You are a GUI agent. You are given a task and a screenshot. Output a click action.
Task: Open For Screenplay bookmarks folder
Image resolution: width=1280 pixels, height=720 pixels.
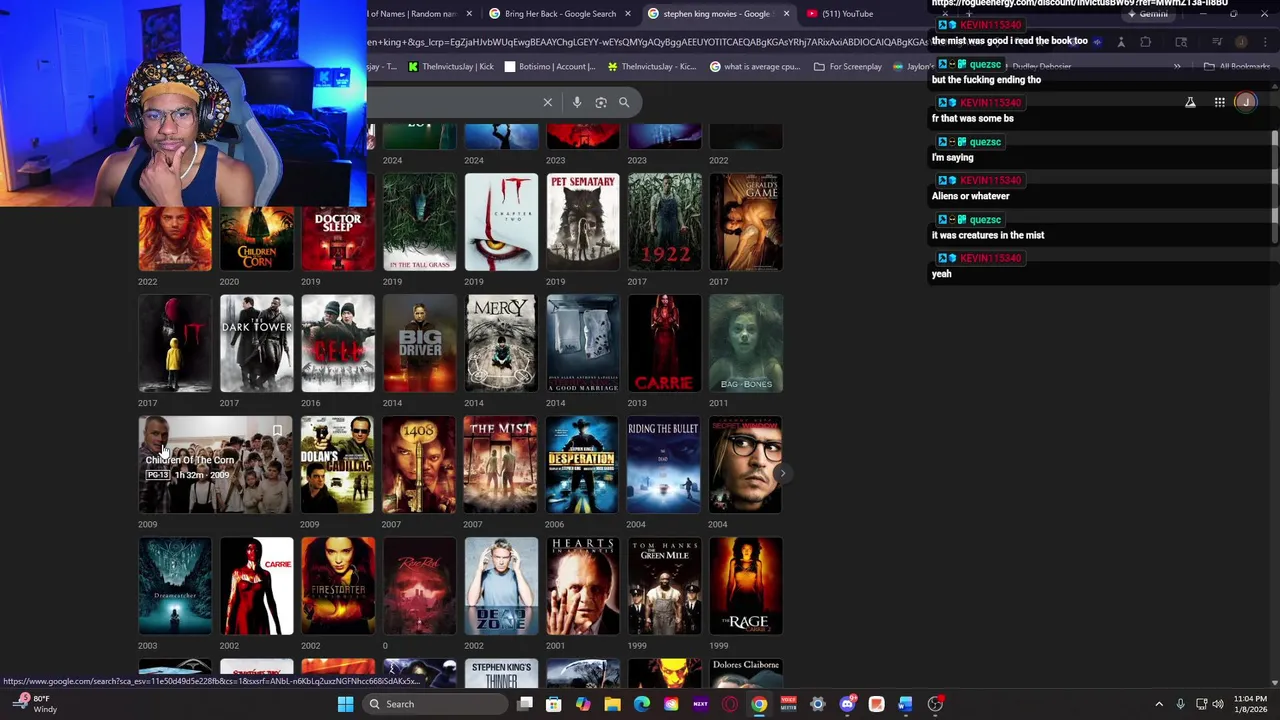848,67
